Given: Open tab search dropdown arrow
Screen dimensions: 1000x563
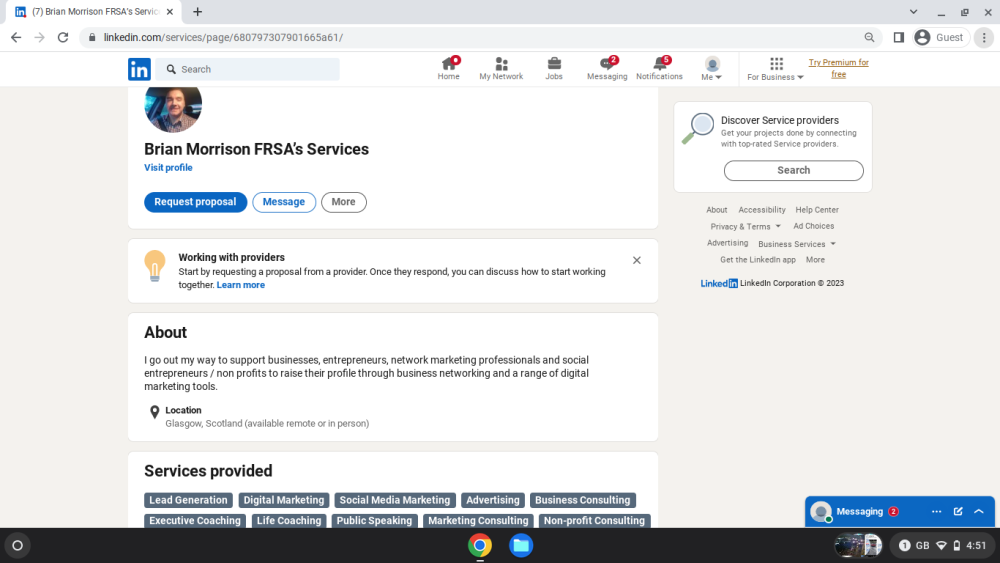Looking at the screenshot, I should [x=913, y=11].
